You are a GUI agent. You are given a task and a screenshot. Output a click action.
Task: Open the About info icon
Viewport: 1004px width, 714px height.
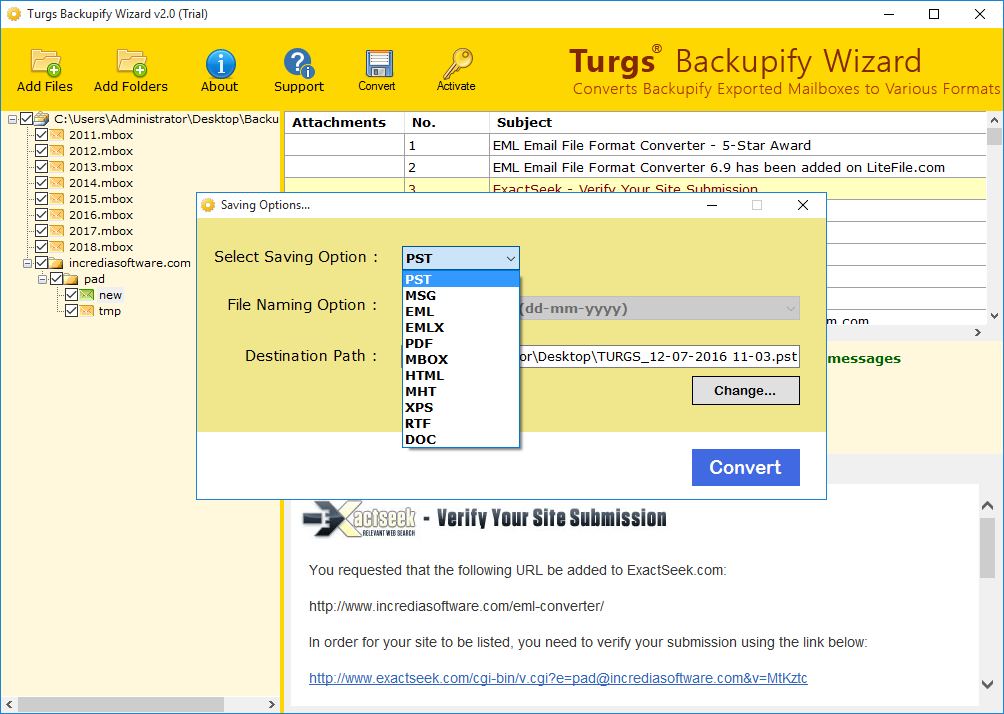(220, 63)
